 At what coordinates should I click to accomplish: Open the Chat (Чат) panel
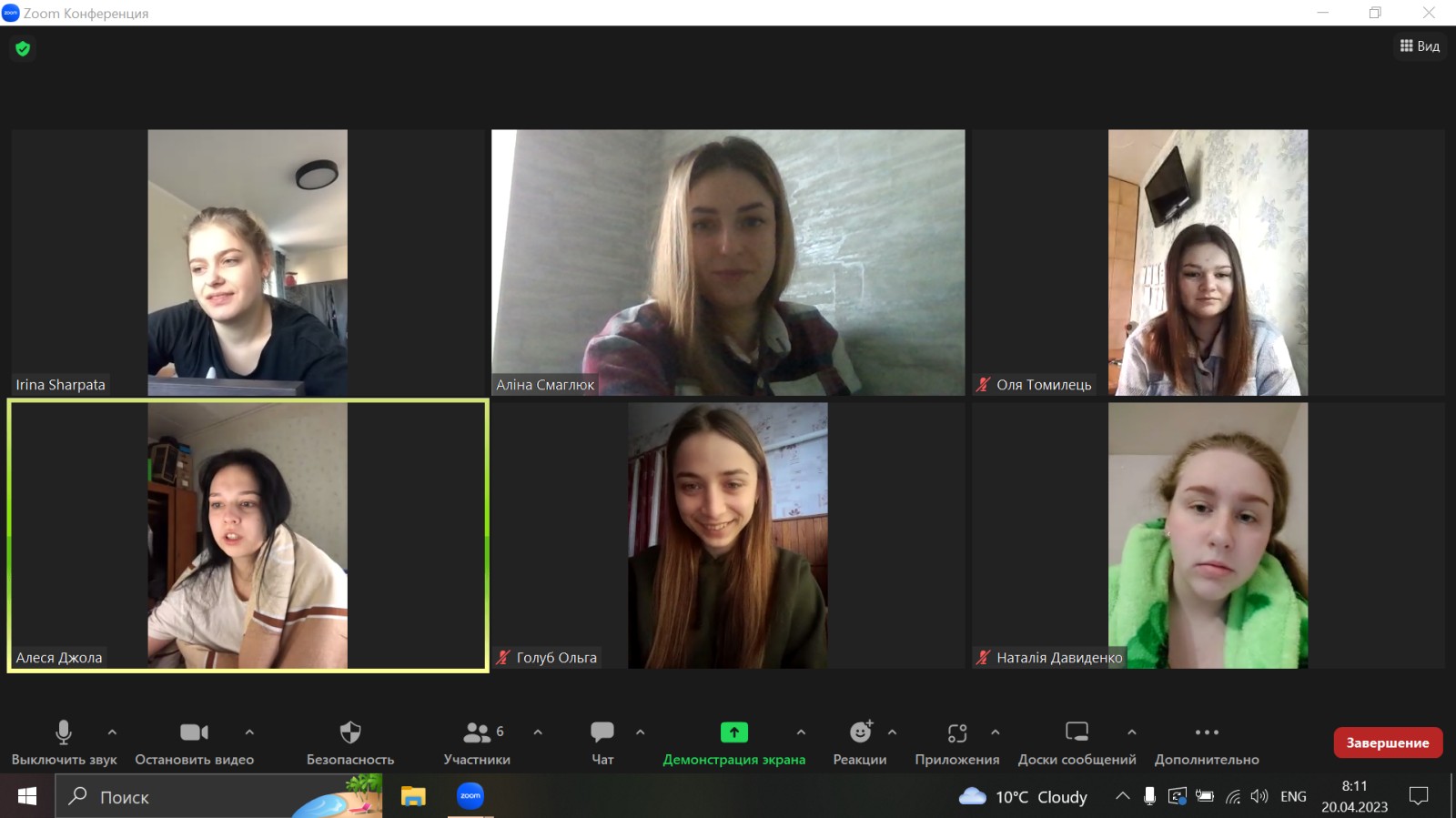602,733
